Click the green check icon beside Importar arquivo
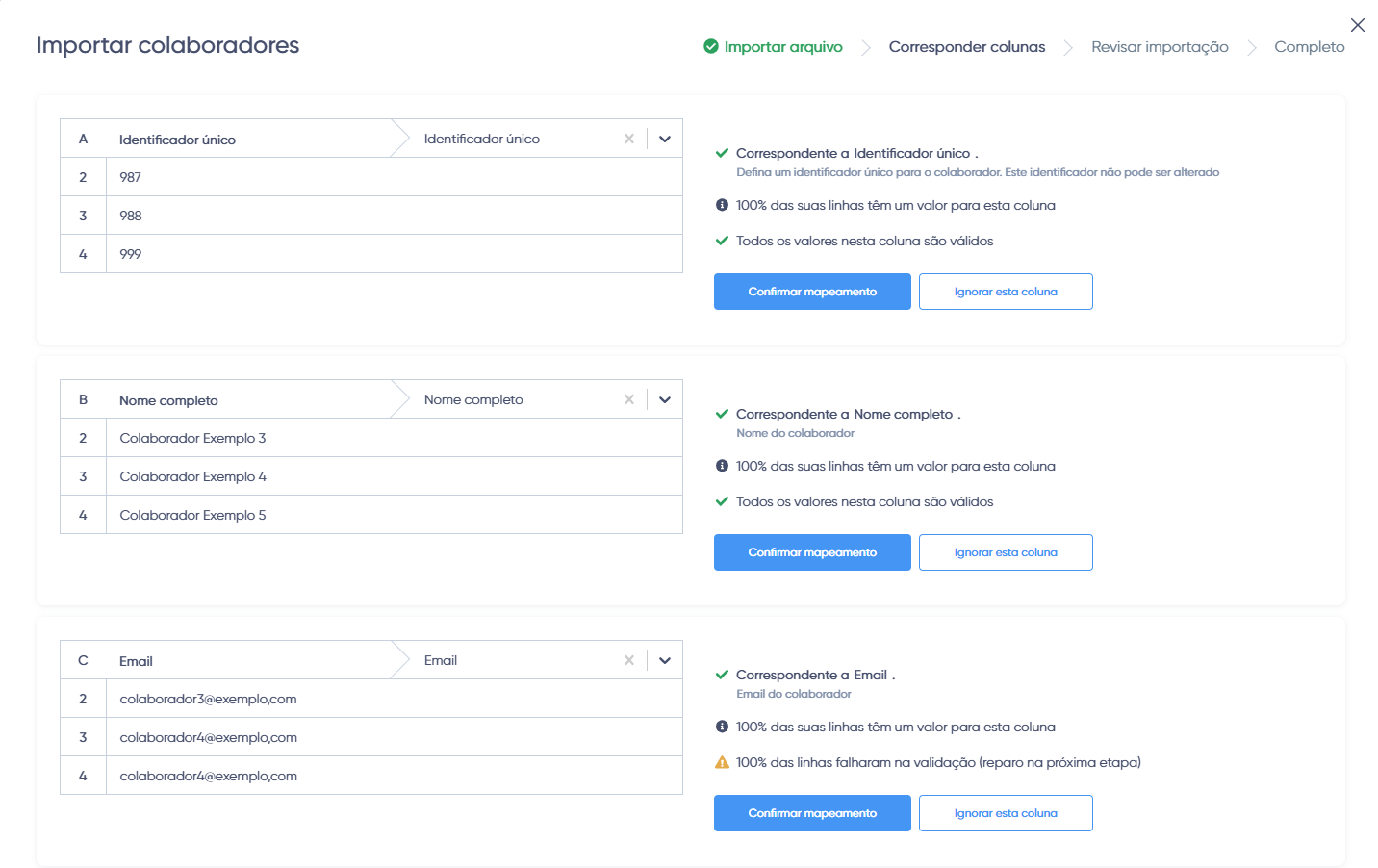Screen dimensions: 1378x868 click(x=711, y=46)
